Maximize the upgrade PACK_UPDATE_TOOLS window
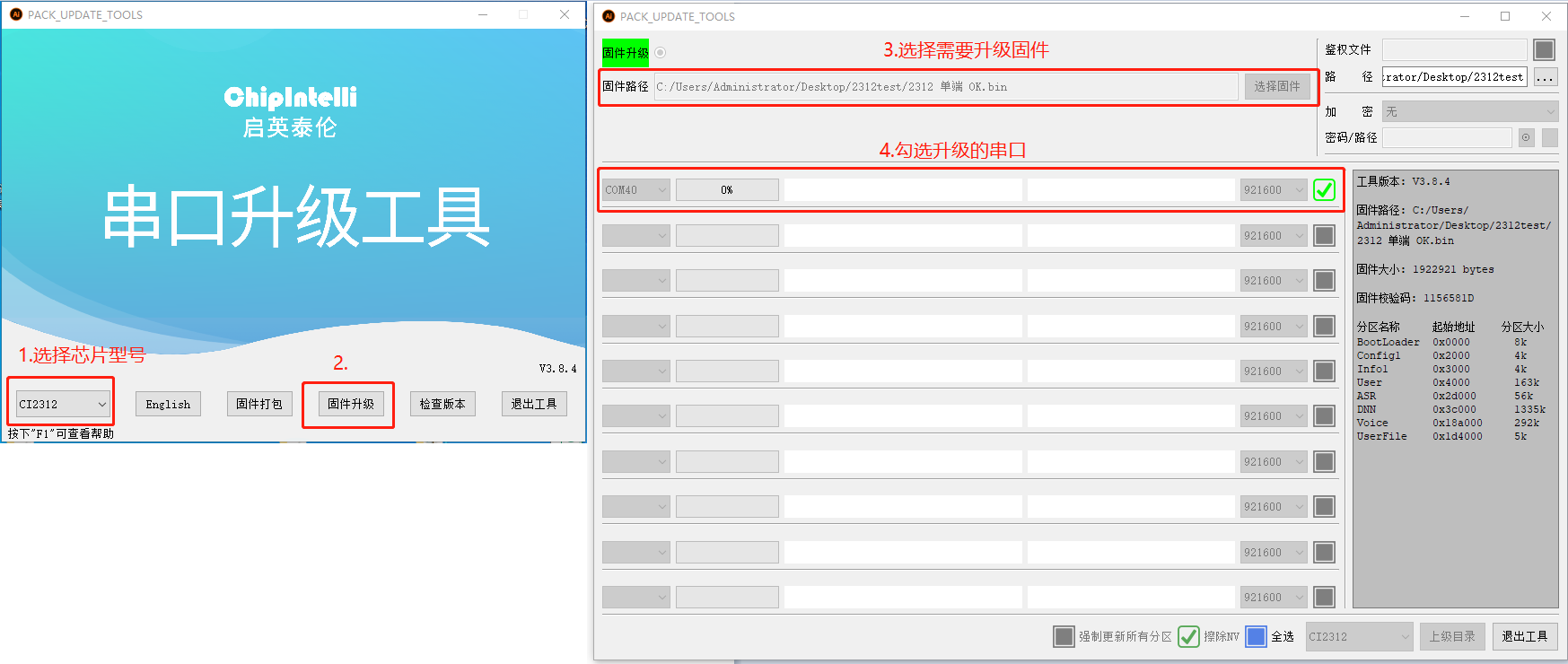 1505,16
